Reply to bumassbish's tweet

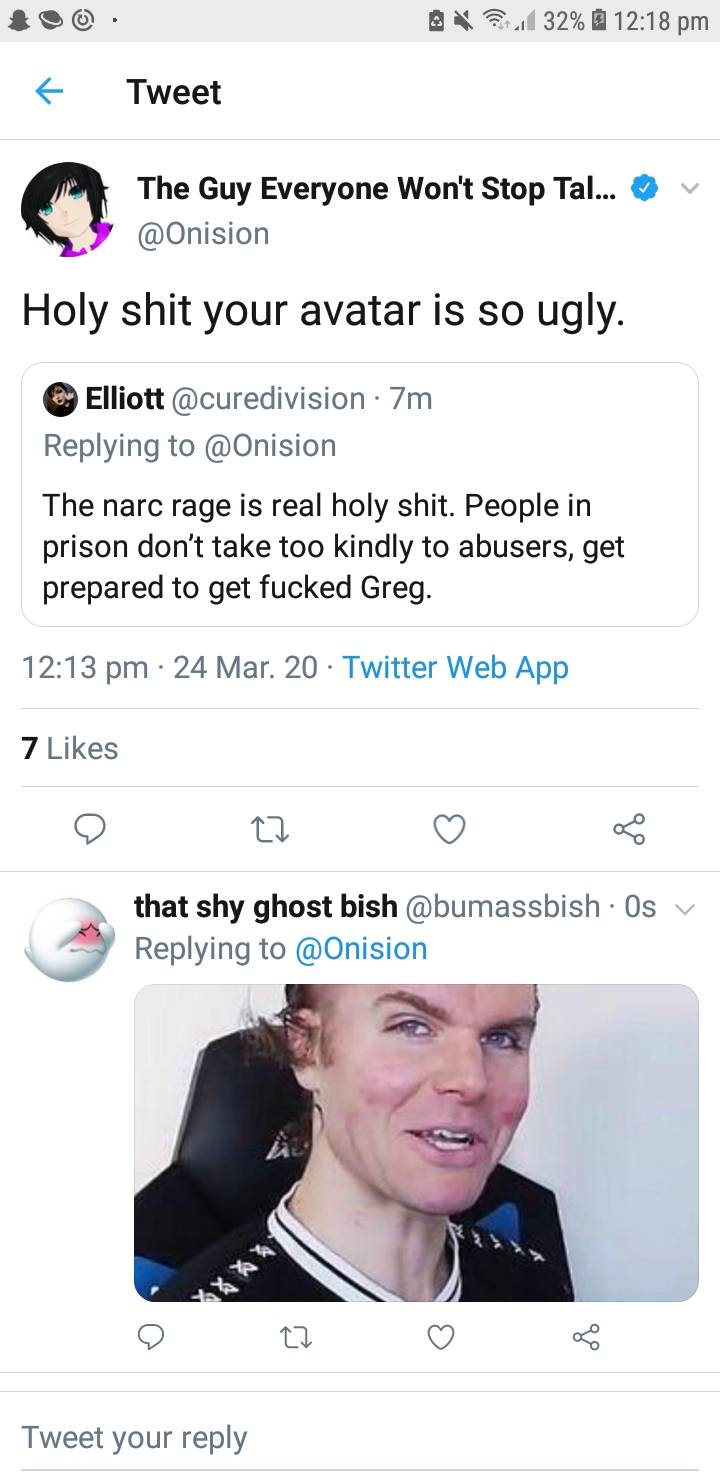pyautogui.click(x=151, y=1337)
